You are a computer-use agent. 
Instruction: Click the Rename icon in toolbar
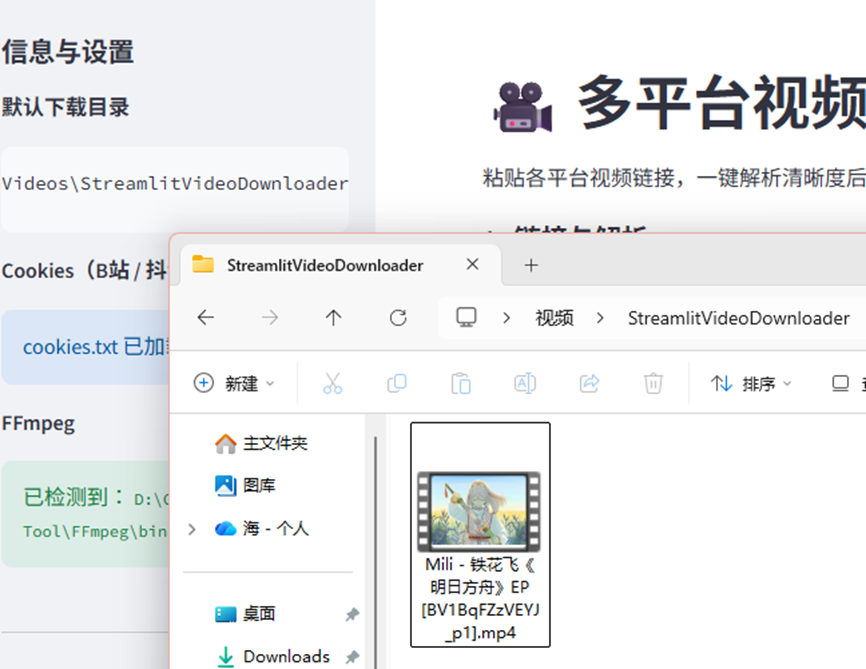pyautogui.click(x=525, y=384)
